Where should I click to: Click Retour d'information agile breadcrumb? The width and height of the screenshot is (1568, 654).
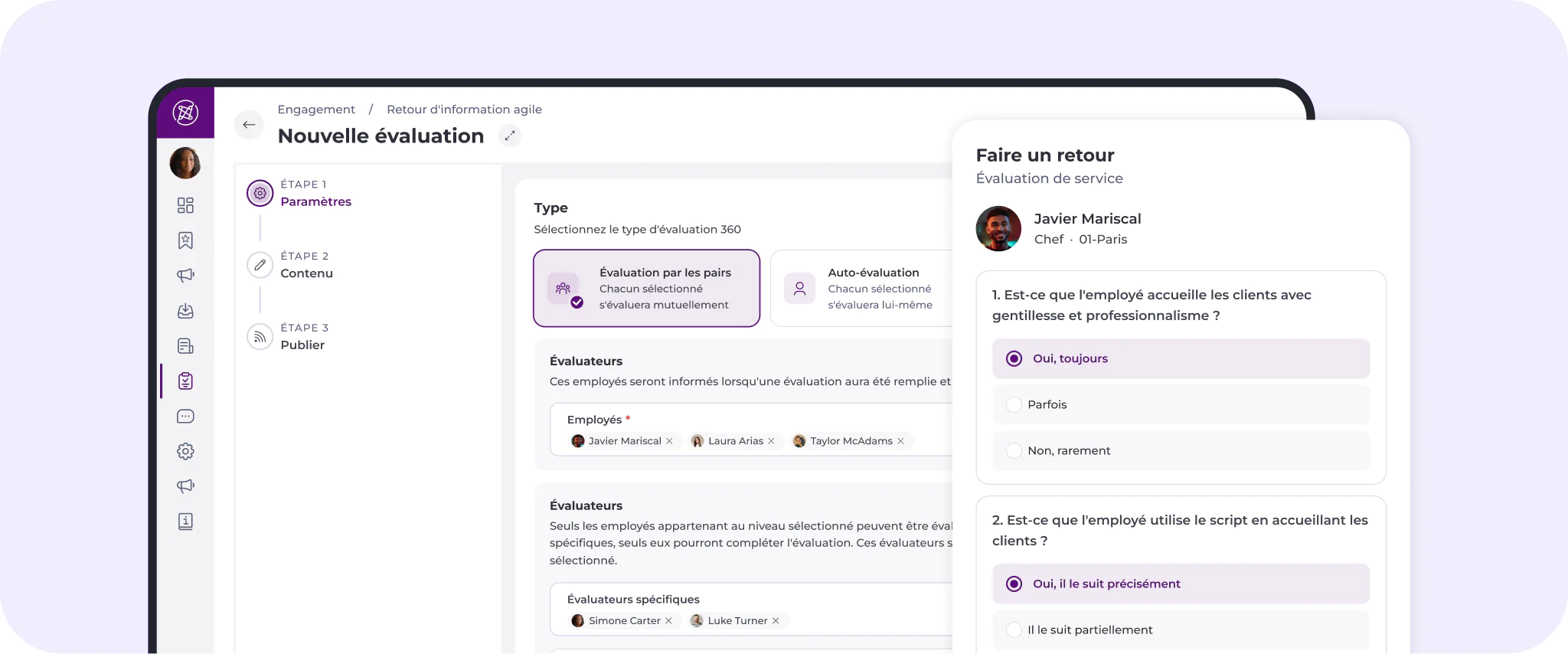coord(464,110)
